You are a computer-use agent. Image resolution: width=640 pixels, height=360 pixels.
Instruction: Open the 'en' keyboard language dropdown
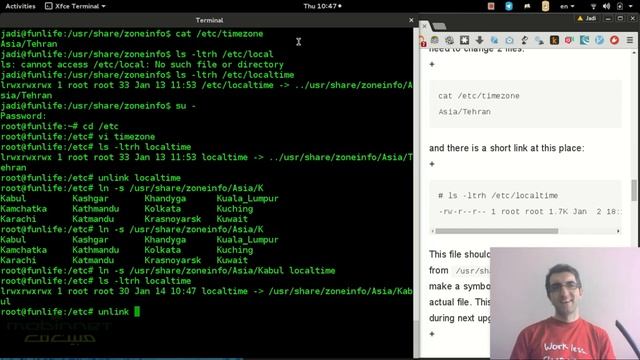pyautogui.click(x=567, y=6)
